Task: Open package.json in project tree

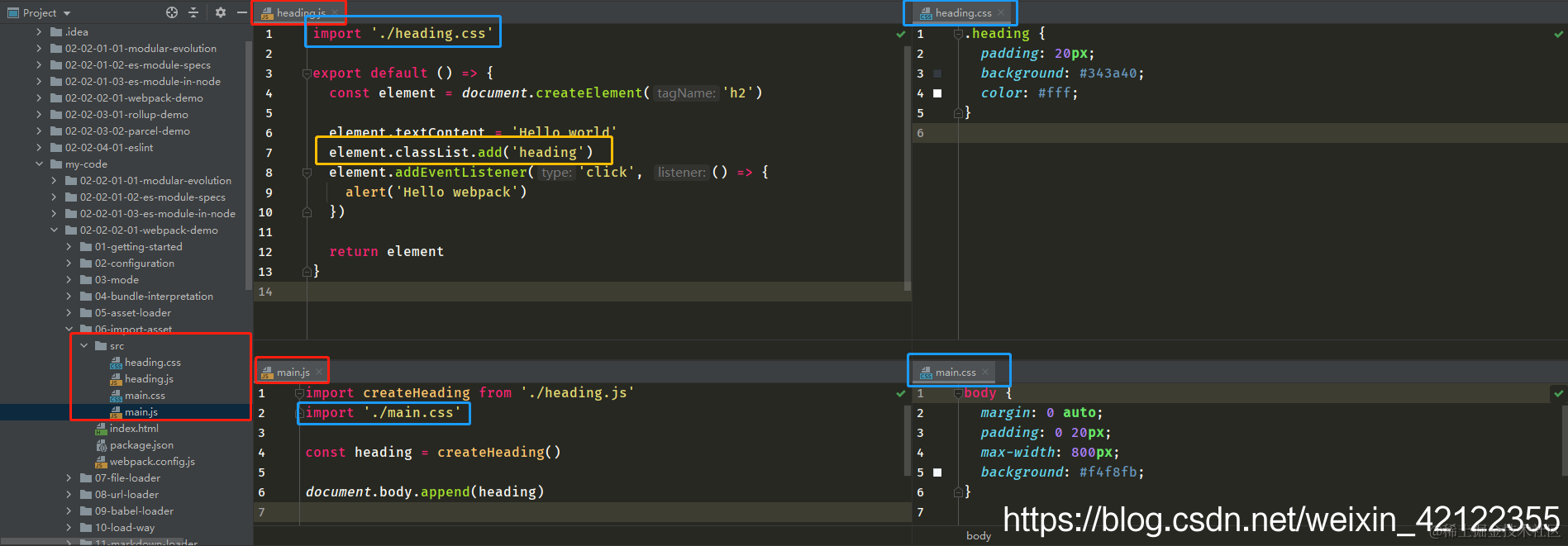Action: (x=141, y=444)
